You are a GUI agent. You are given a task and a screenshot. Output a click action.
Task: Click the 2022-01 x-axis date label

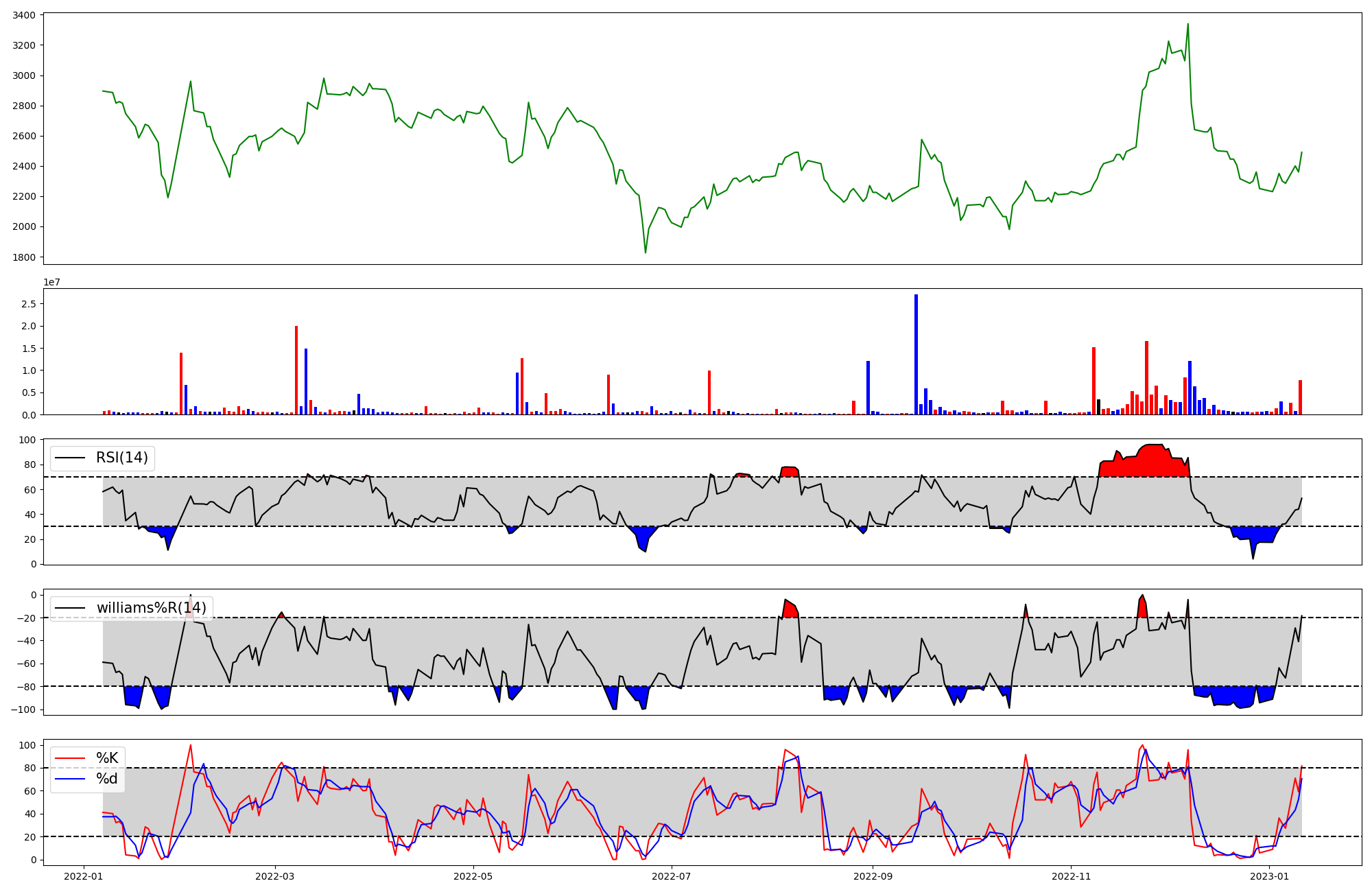(x=84, y=876)
